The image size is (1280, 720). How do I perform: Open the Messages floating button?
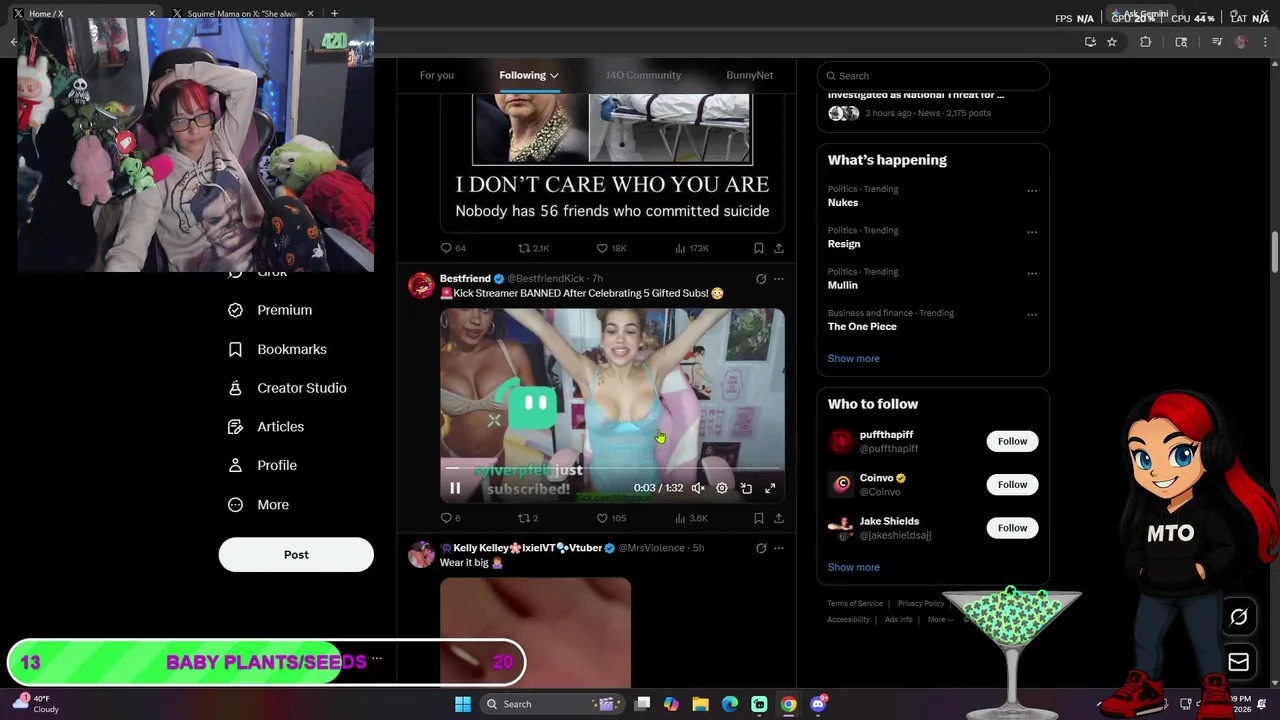[1239, 662]
